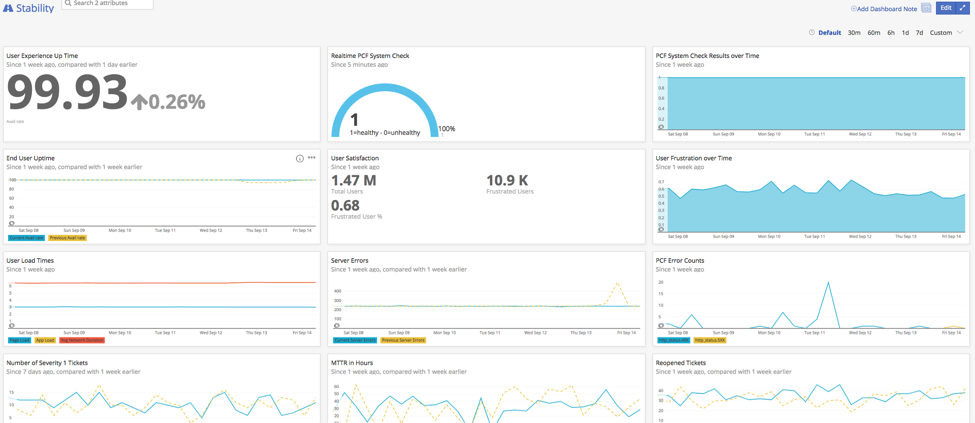
Task: Select the Default time range
Action: click(x=829, y=33)
